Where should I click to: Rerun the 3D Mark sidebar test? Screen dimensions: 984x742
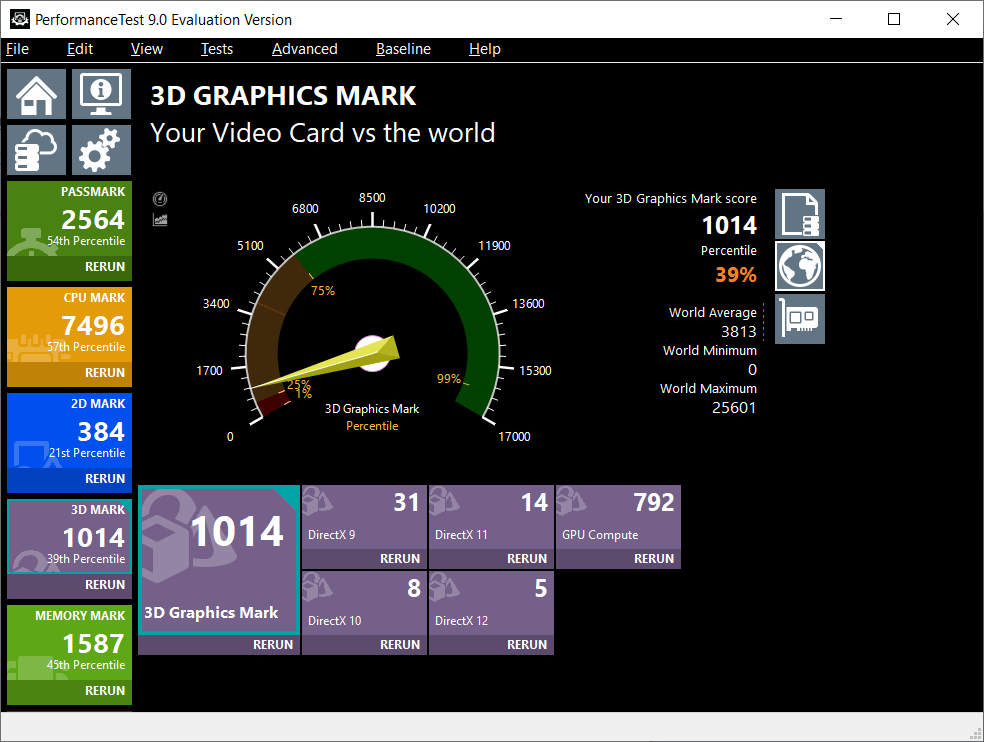pyautogui.click(x=105, y=585)
